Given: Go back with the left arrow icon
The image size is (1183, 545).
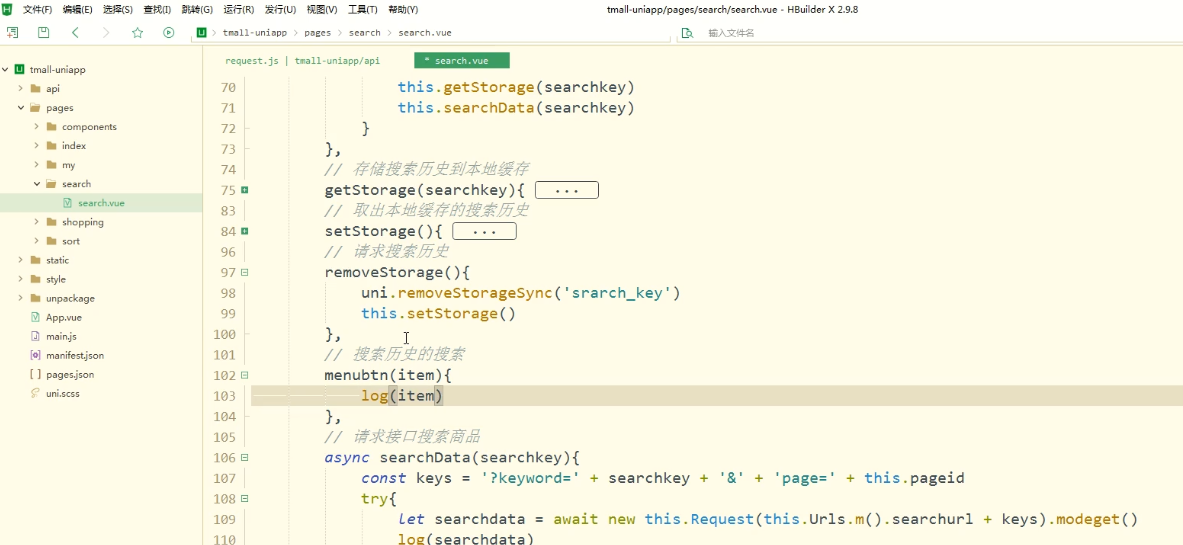Looking at the screenshot, I should pyautogui.click(x=75, y=32).
